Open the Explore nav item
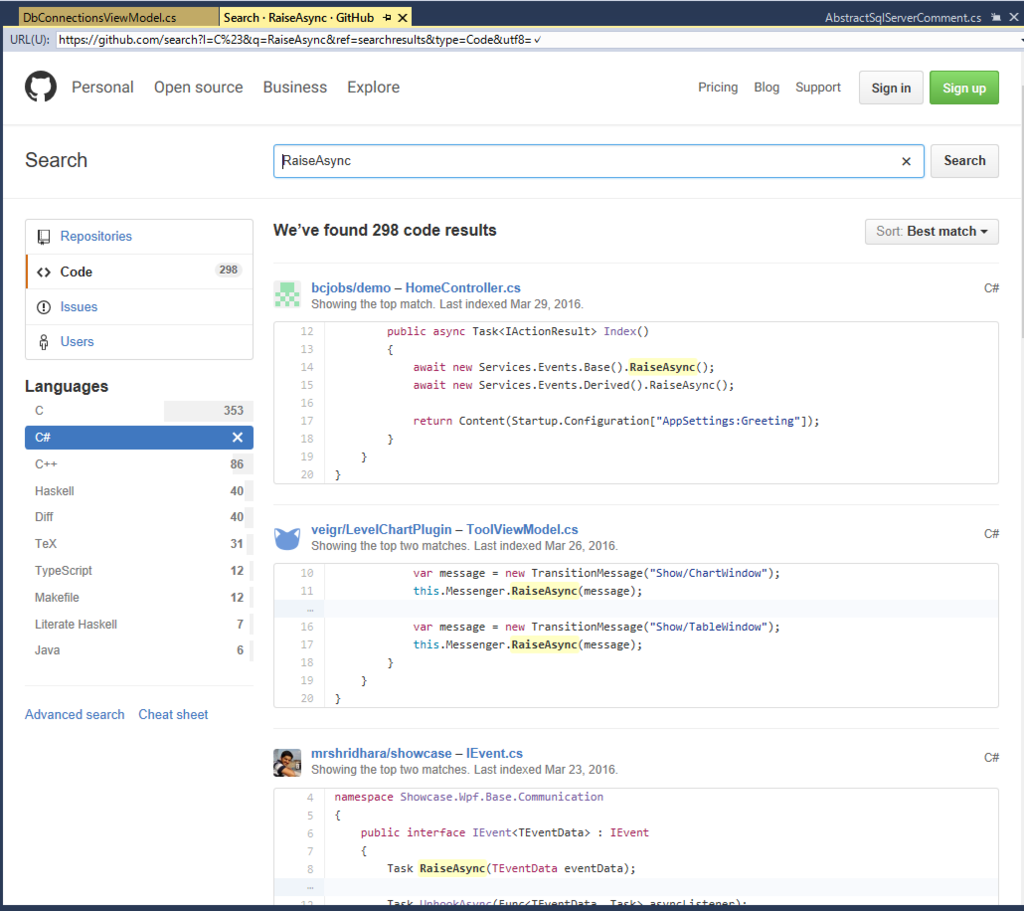Viewport: 1024px width, 911px height. click(x=374, y=88)
